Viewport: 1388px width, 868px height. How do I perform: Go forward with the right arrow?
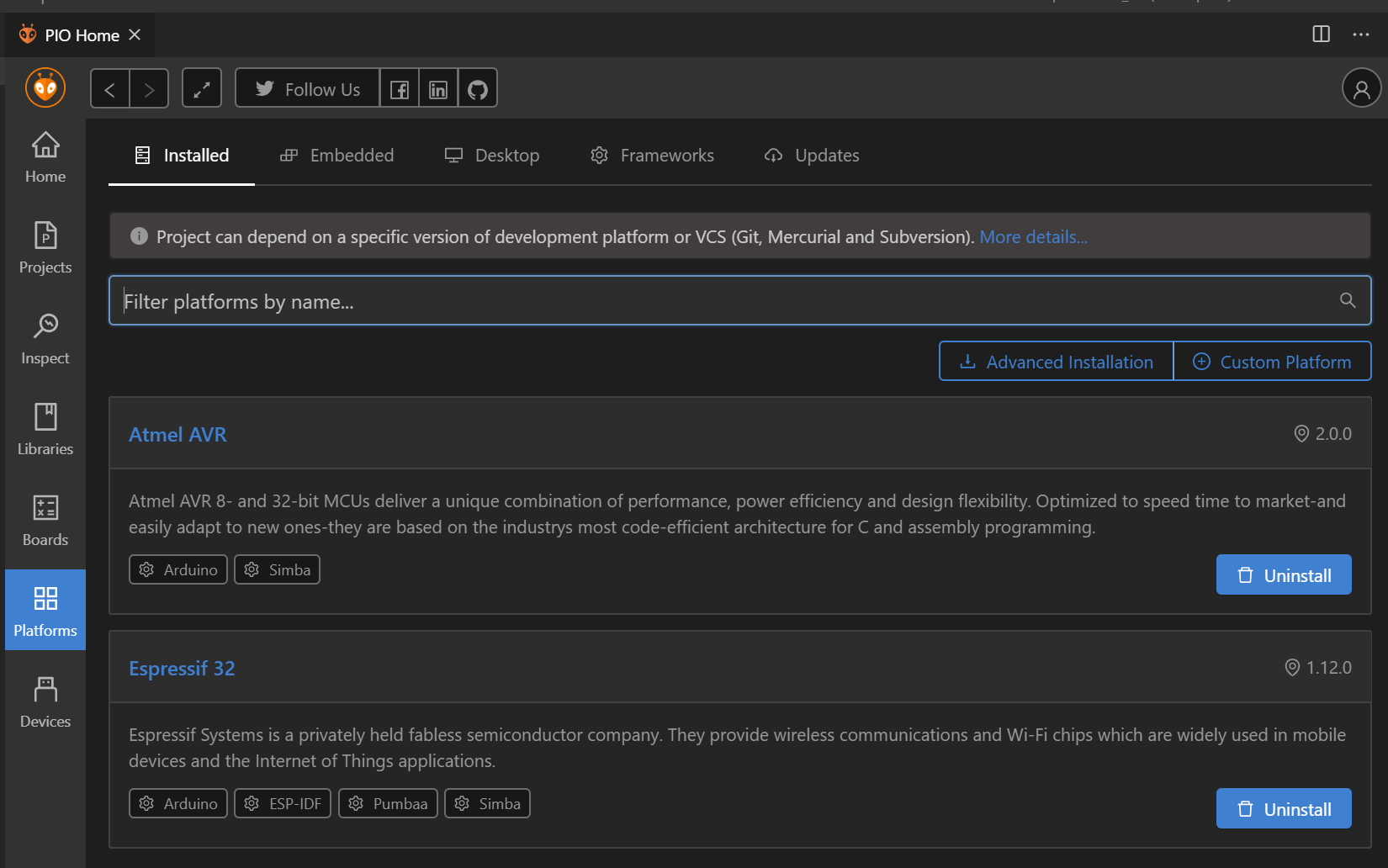click(149, 88)
